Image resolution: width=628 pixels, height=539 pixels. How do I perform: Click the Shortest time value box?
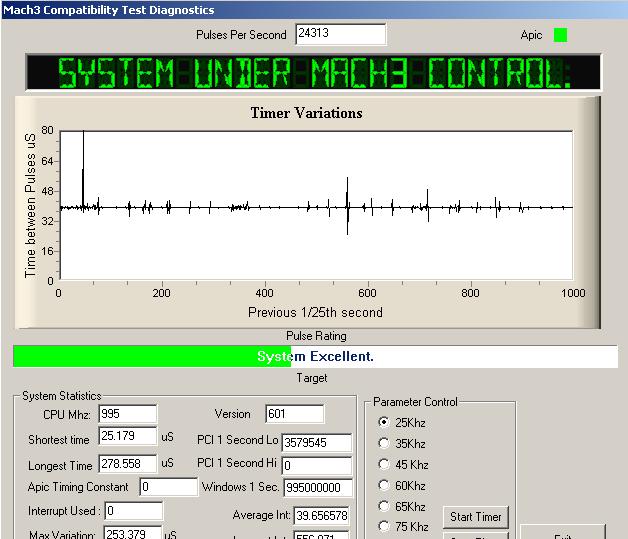click(127, 436)
